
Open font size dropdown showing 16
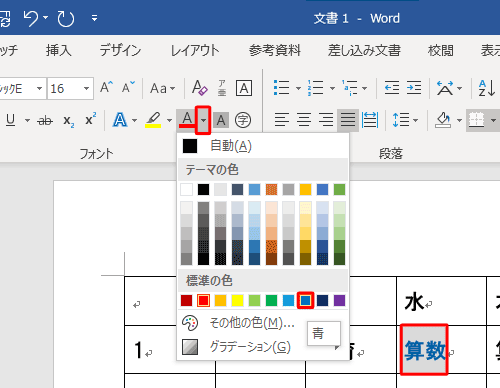86,88
